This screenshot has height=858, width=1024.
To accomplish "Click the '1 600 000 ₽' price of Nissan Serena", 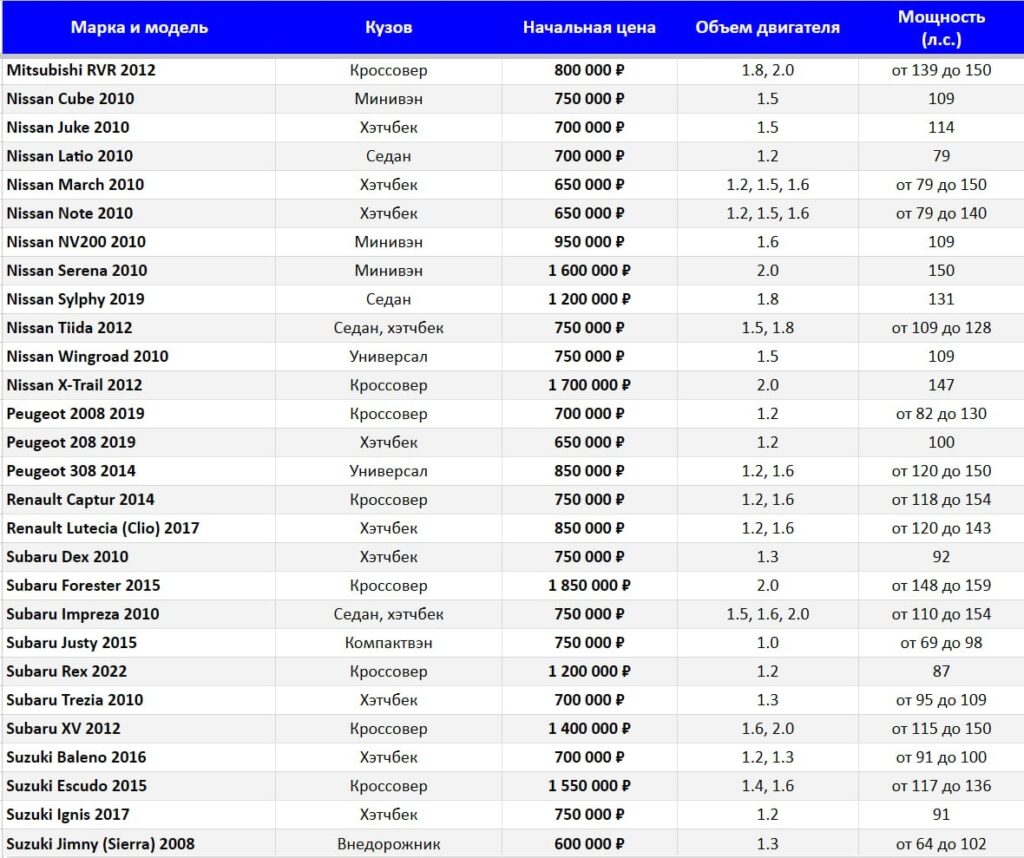I will coord(589,270).
